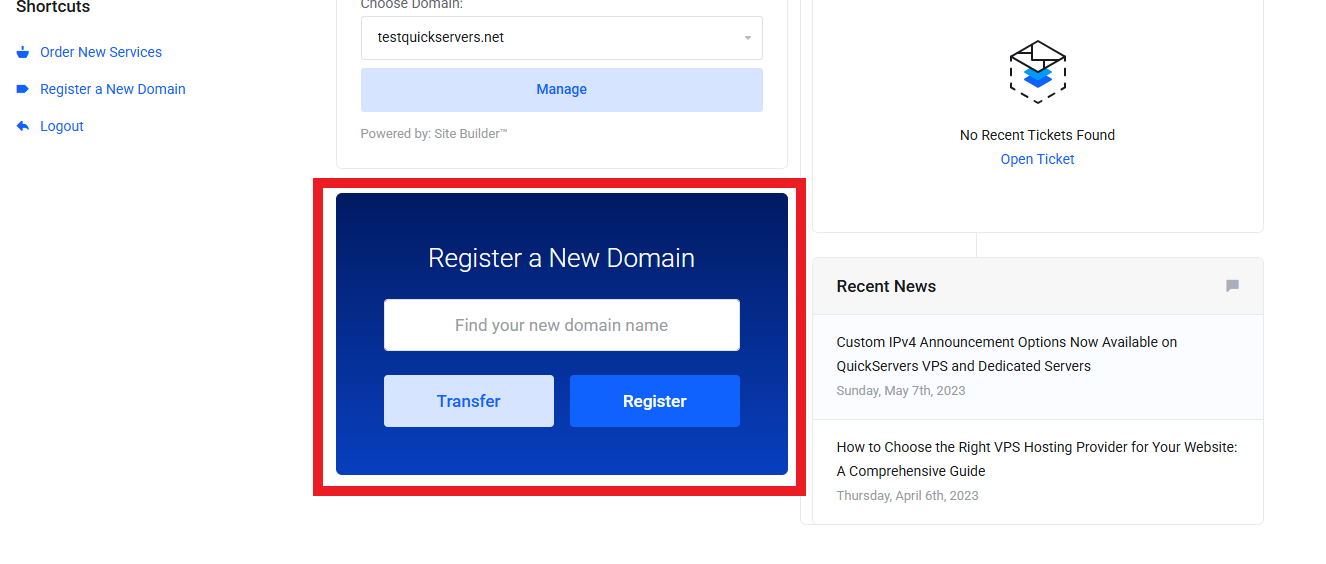The height and width of the screenshot is (564, 1326).
Task: Click the Sunday, May 7th, 2023 news date
Action: click(x=901, y=391)
